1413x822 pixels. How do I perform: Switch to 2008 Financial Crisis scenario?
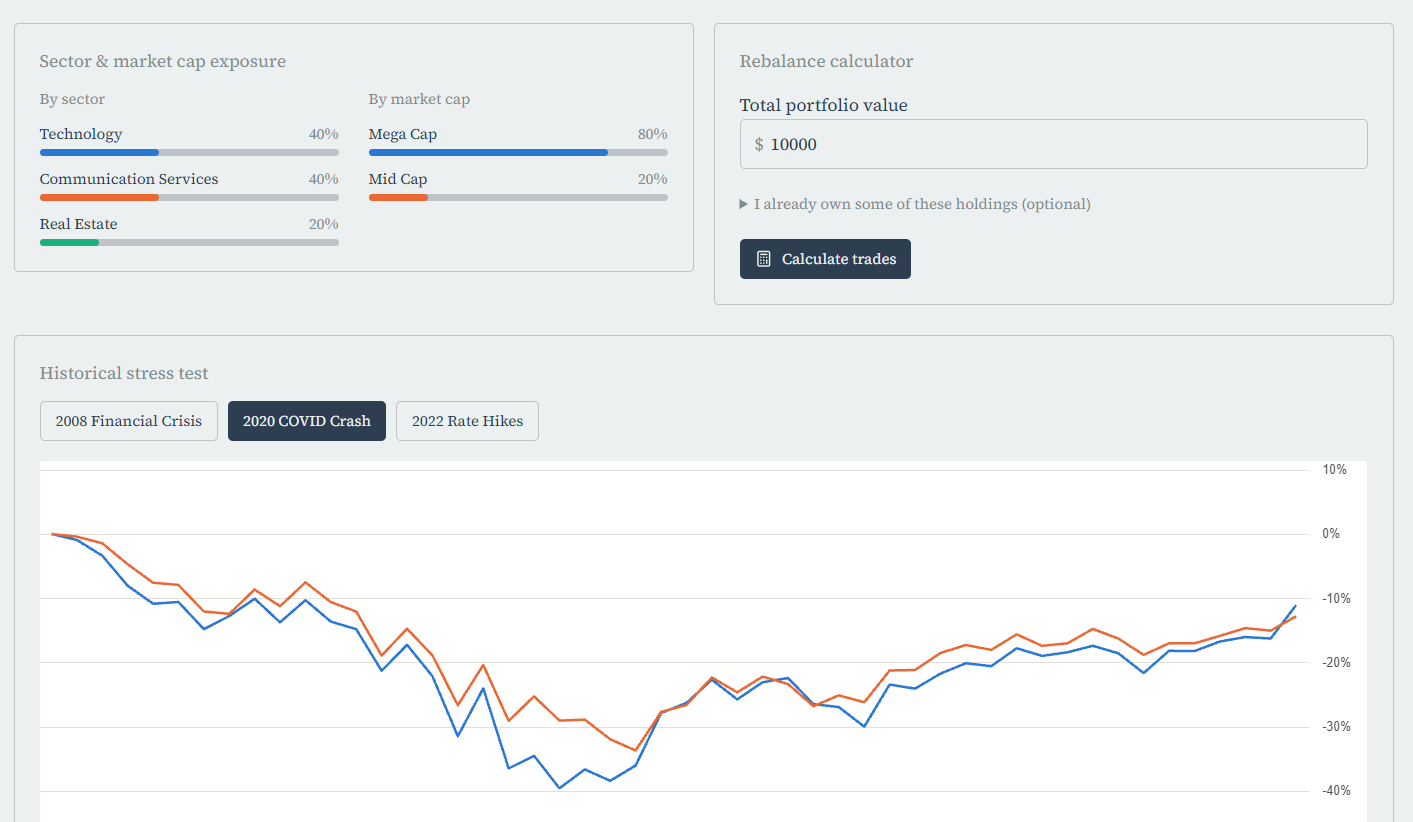[129, 421]
